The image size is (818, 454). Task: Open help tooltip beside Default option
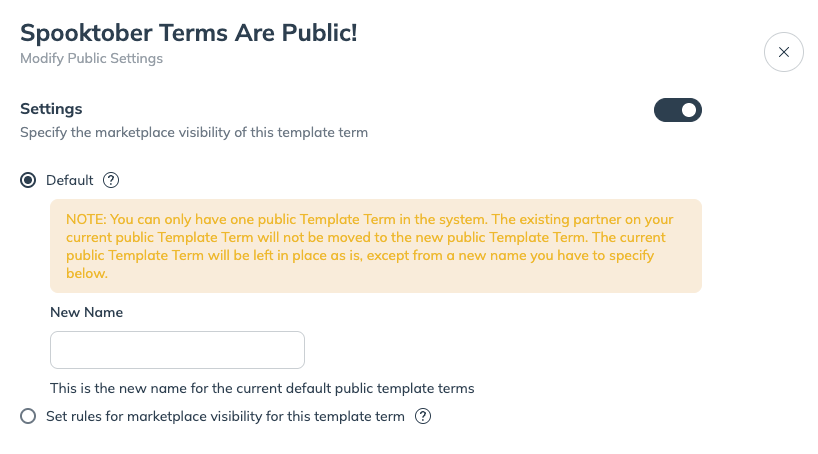[111, 181]
